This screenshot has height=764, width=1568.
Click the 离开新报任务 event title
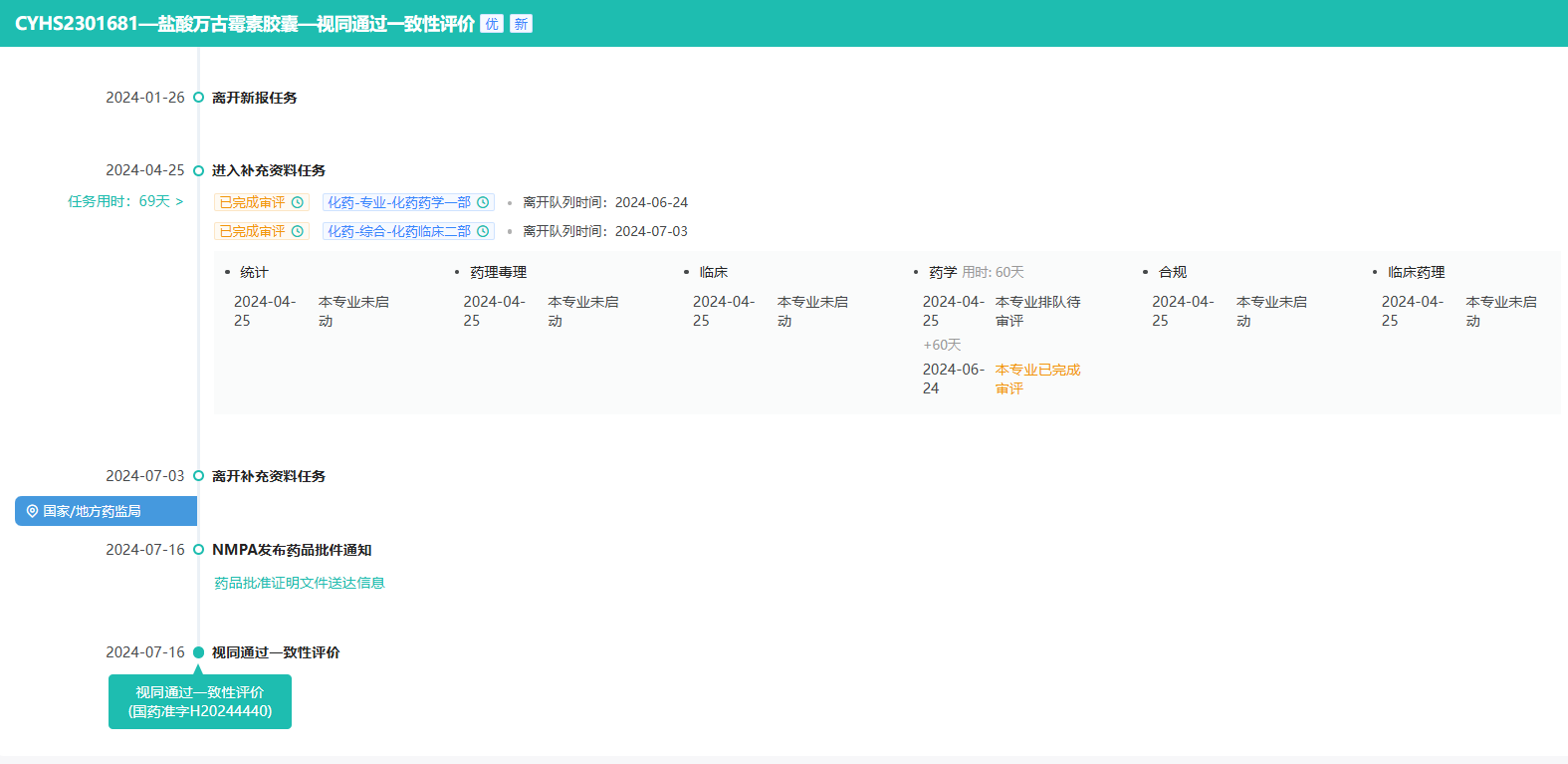pyautogui.click(x=255, y=98)
